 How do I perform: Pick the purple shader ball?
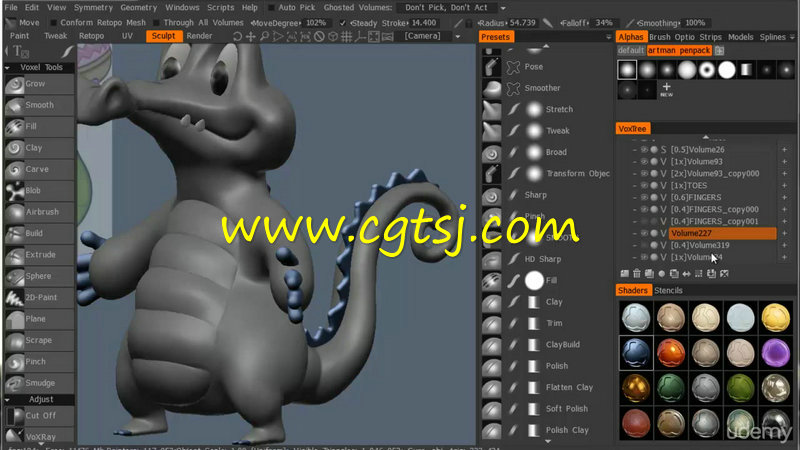tap(776, 353)
